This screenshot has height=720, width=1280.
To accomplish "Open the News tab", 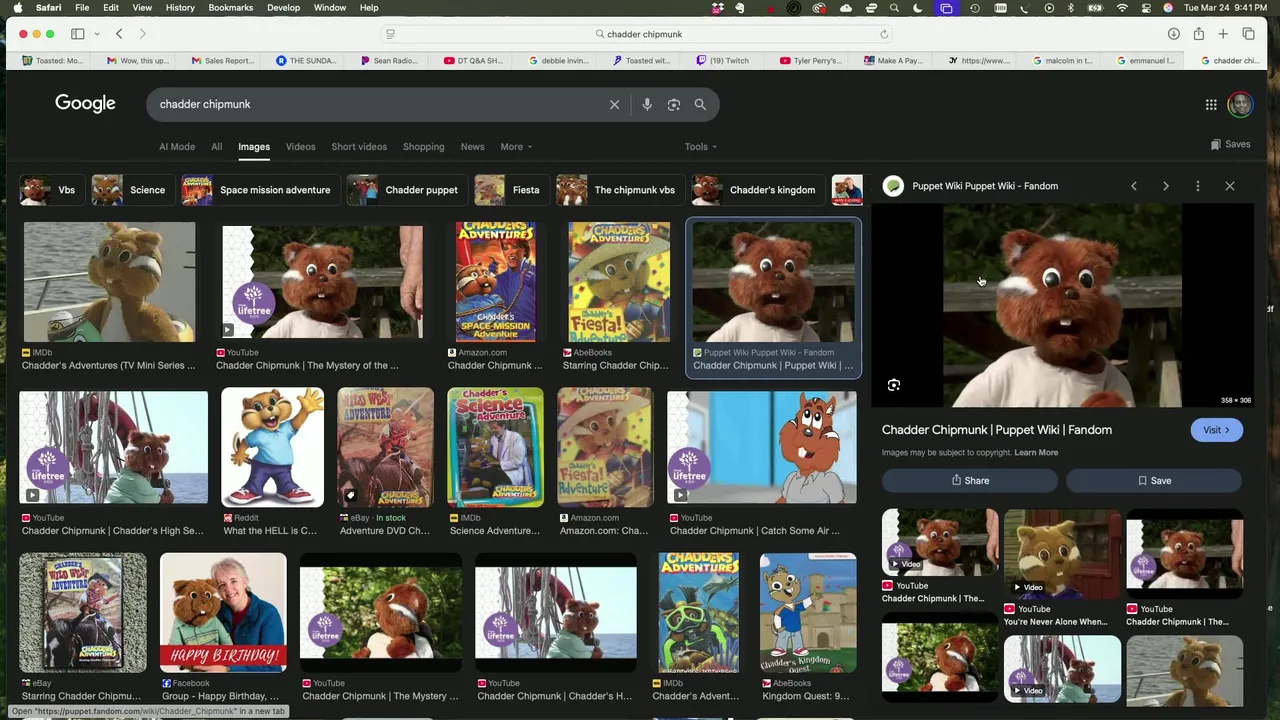I will tap(472, 147).
